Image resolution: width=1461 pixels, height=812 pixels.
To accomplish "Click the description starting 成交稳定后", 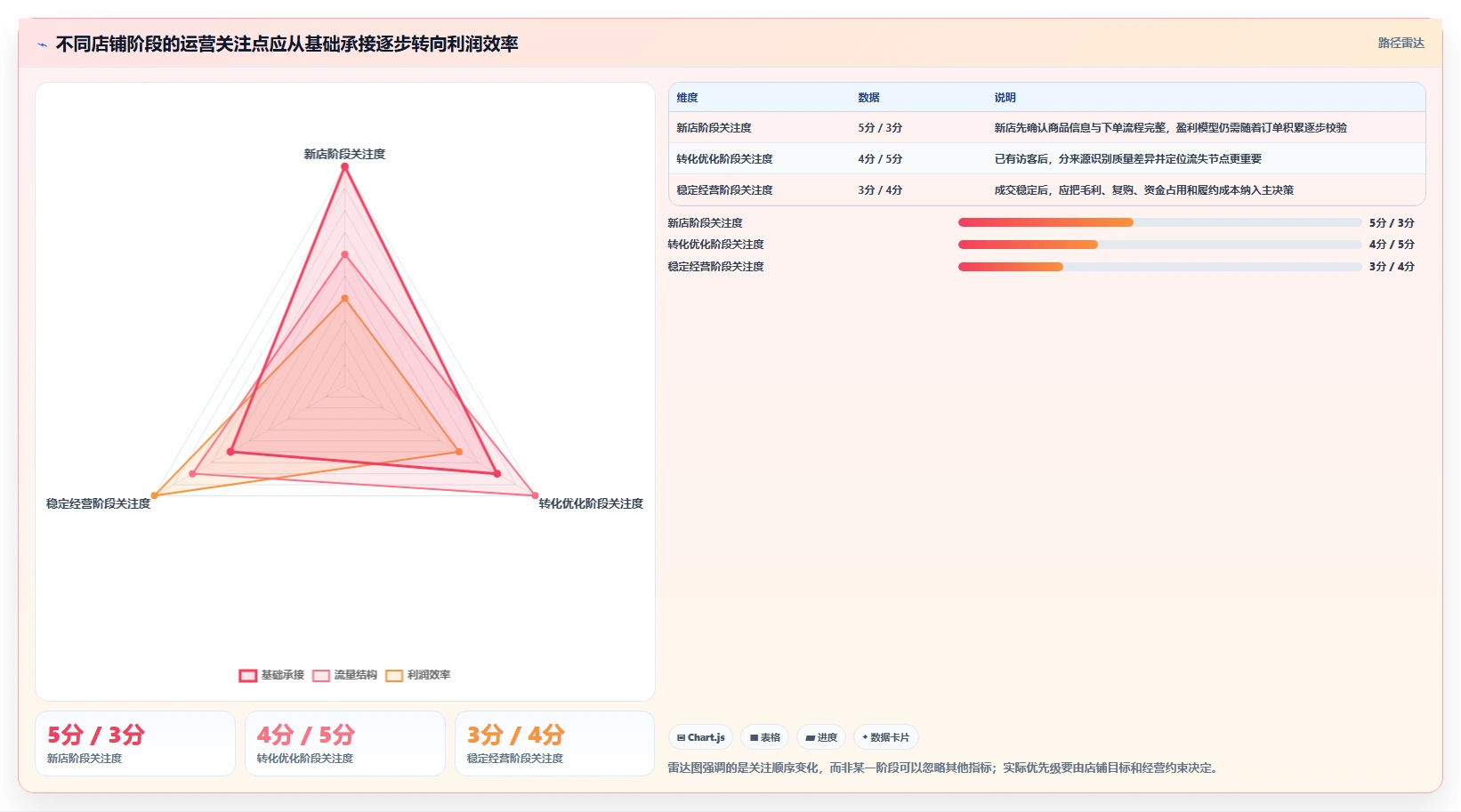I will tap(1143, 190).
